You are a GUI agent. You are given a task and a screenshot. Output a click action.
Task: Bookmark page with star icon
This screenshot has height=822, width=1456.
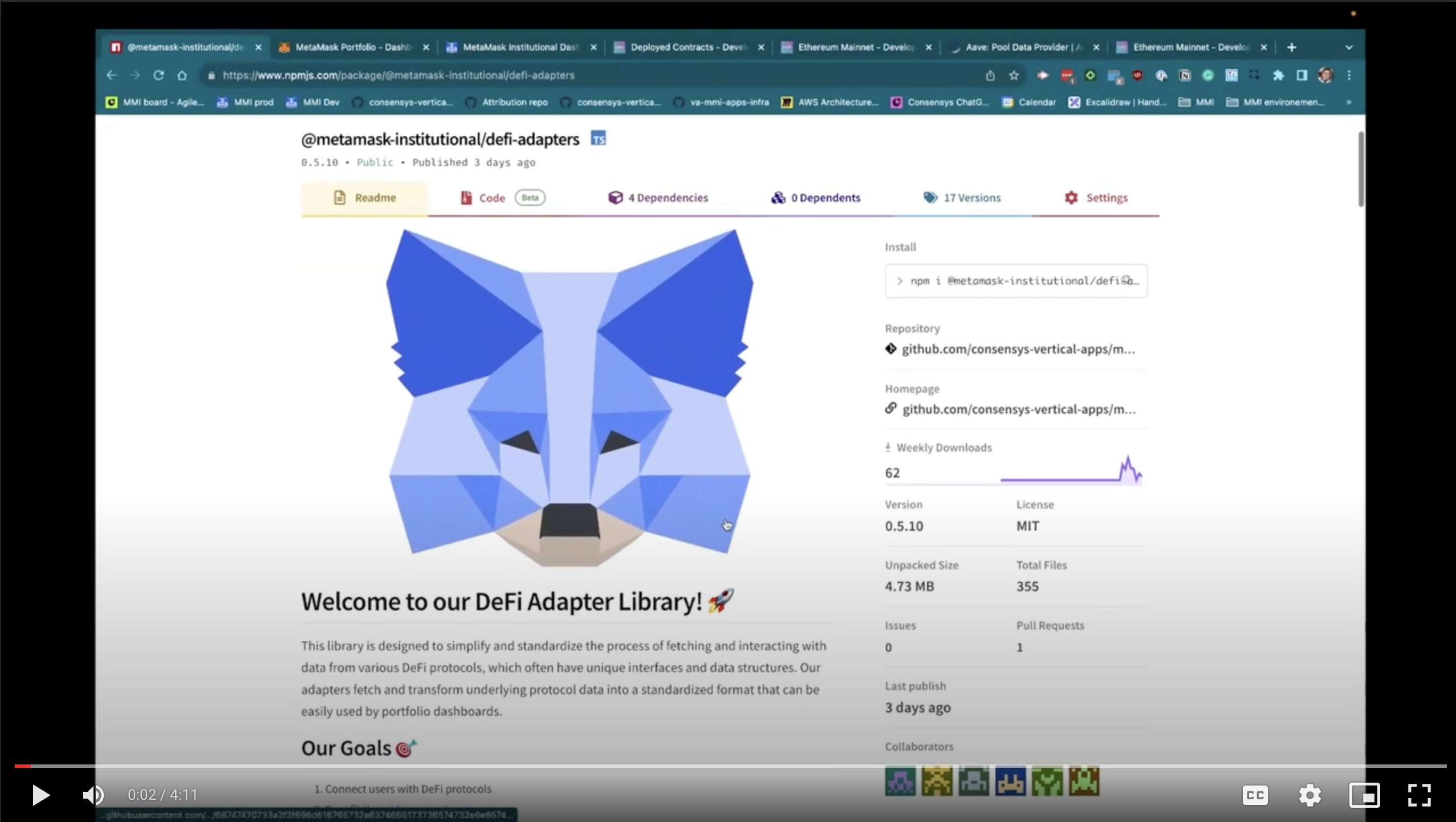[x=1014, y=75]
